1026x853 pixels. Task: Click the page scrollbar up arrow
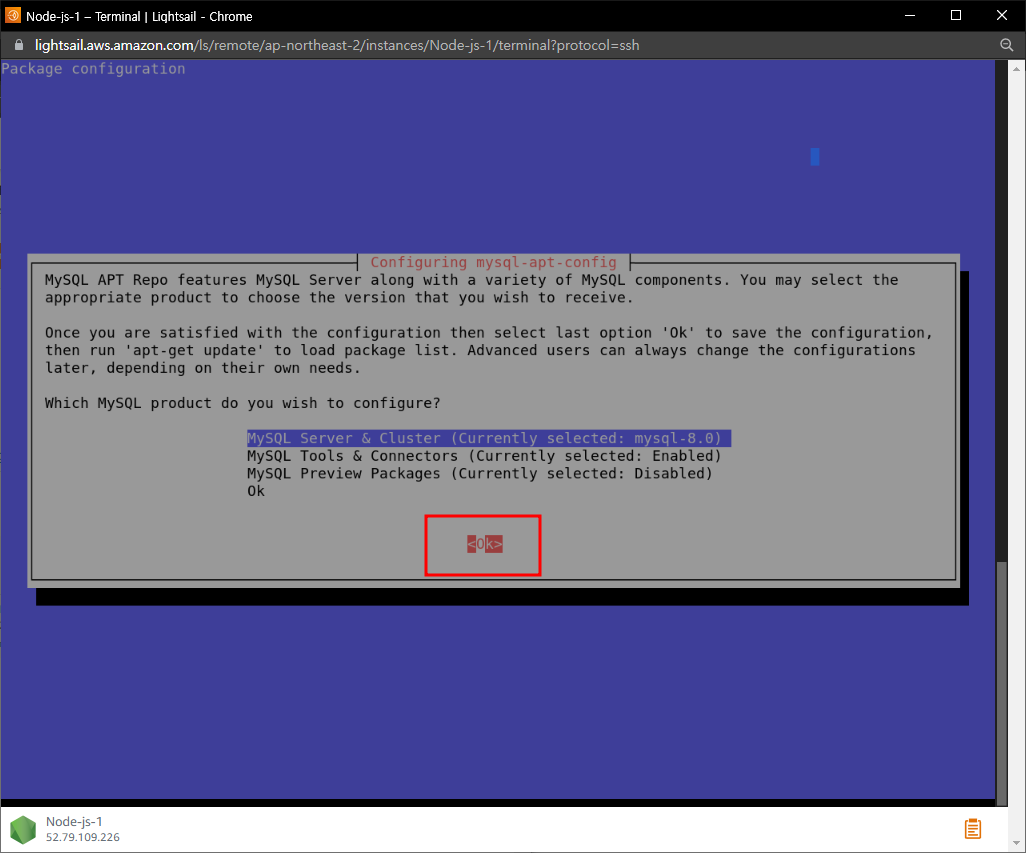[x=1016, y=68]
